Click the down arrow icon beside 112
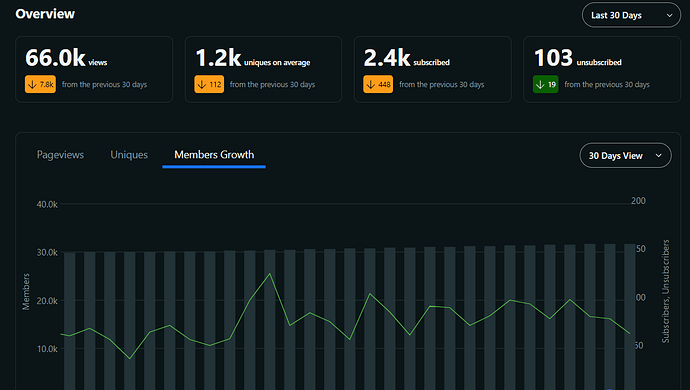Image resolution: width=690 pixels, height=390 pixels. 202,85
